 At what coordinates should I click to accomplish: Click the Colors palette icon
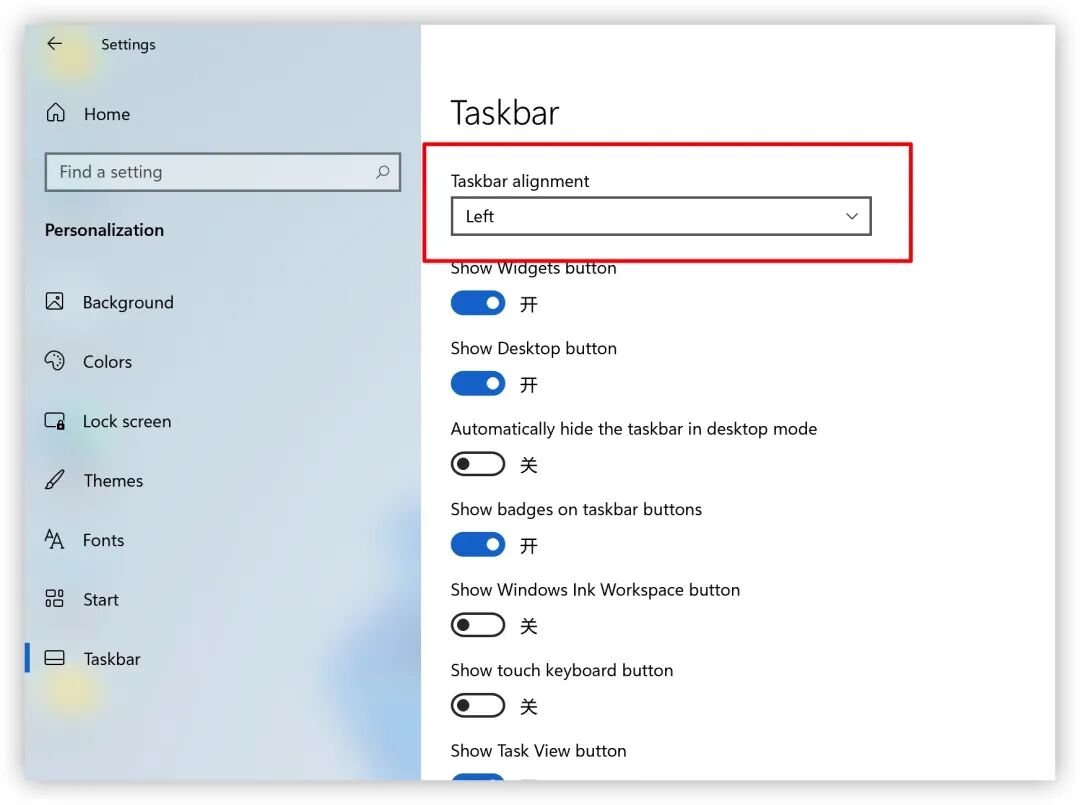(x=55, y=361)
